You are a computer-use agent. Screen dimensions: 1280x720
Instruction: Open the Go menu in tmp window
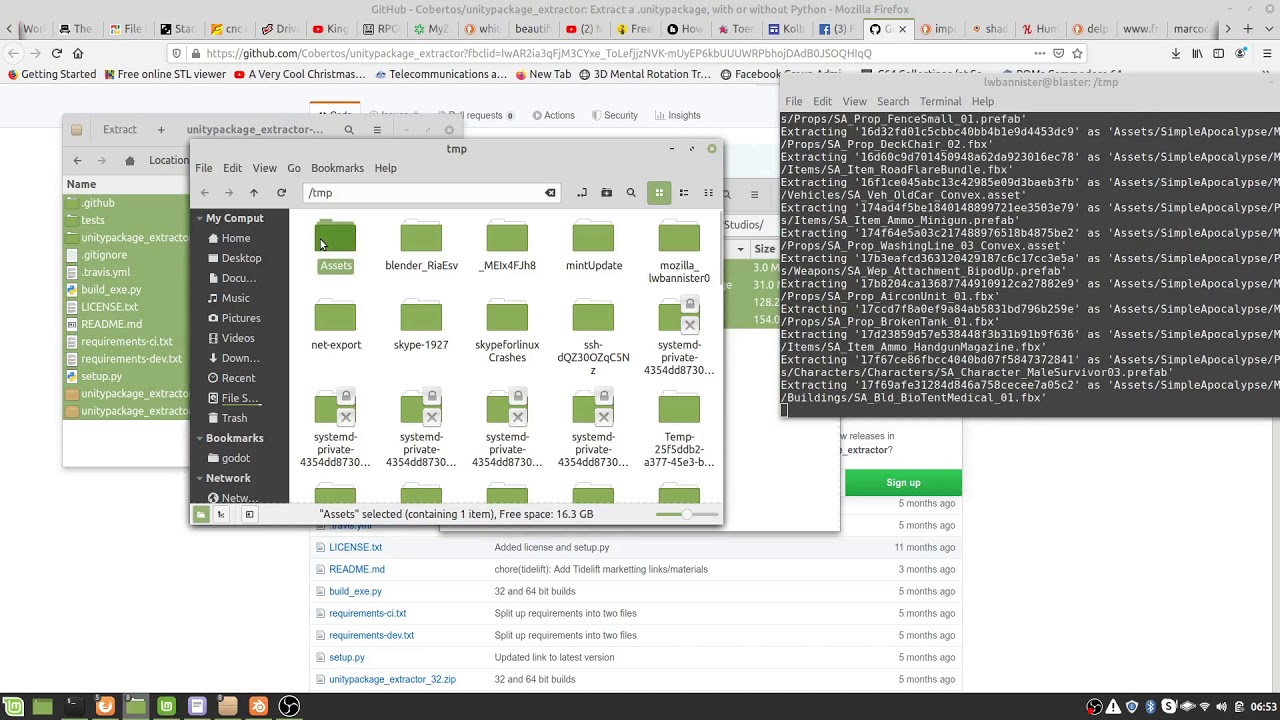(294, 168)
